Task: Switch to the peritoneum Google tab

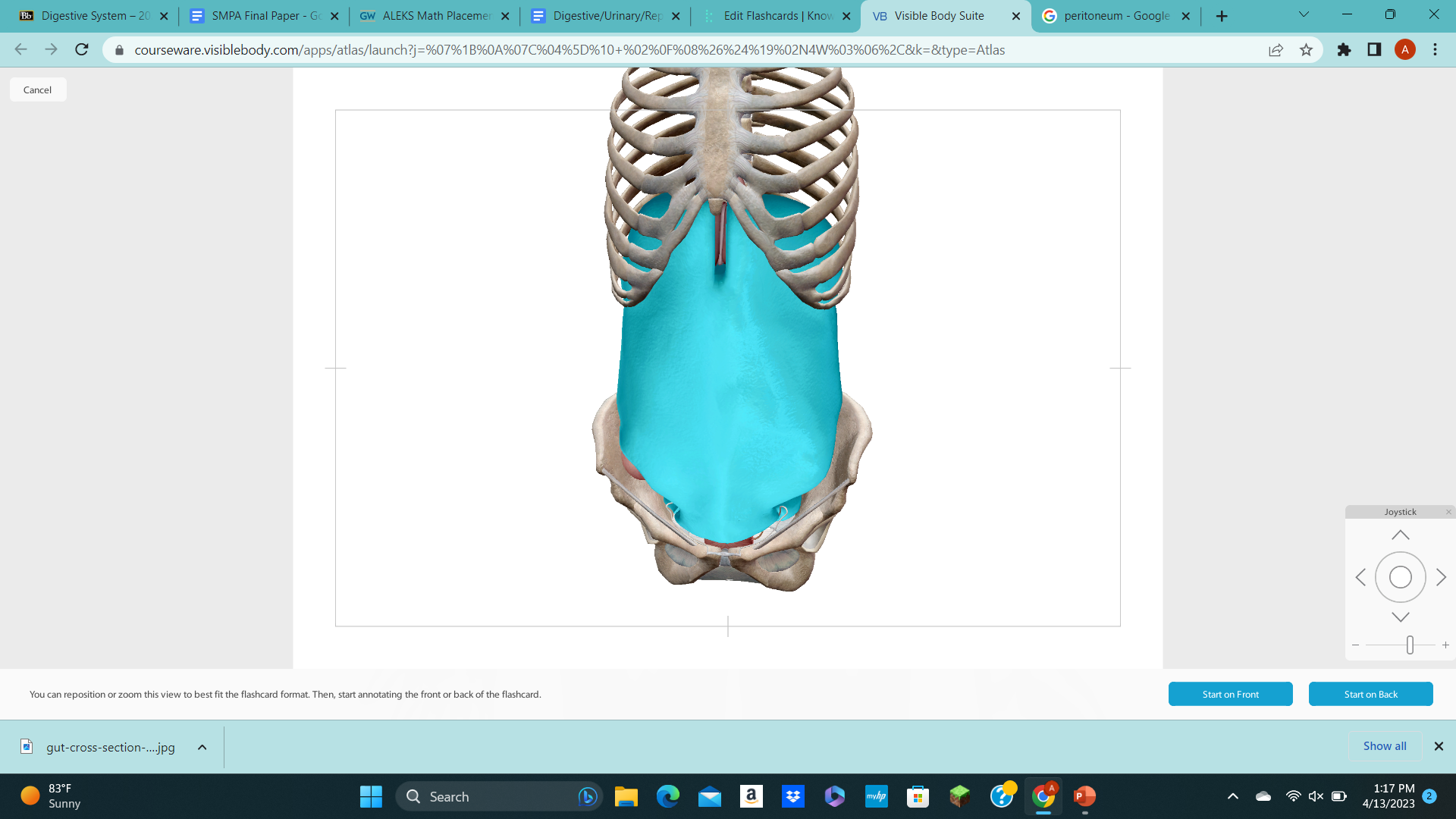Action: pos(1115,15)
